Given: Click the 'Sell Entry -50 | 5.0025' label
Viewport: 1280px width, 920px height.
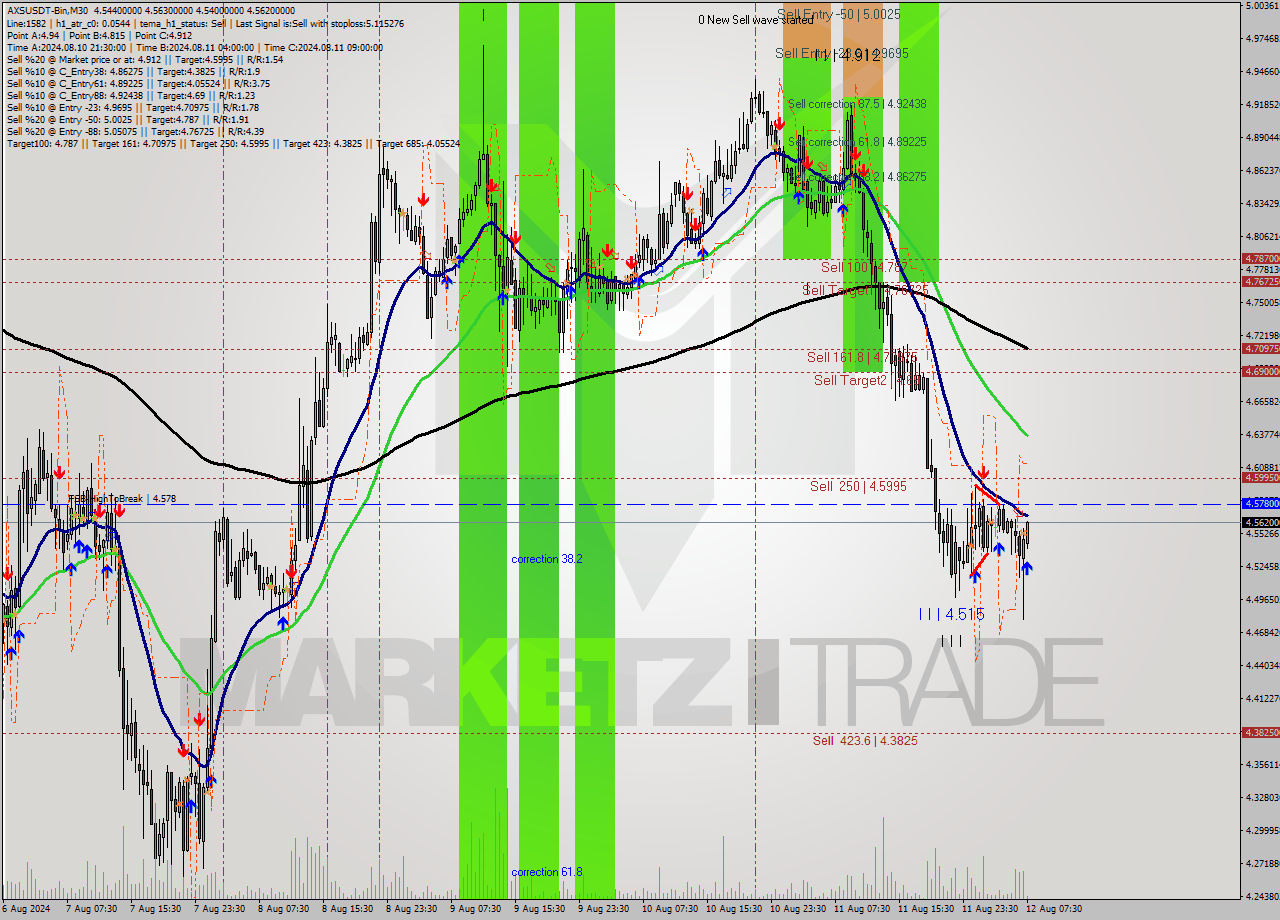Looking at the screenshot, I should (x=838, y=15).
